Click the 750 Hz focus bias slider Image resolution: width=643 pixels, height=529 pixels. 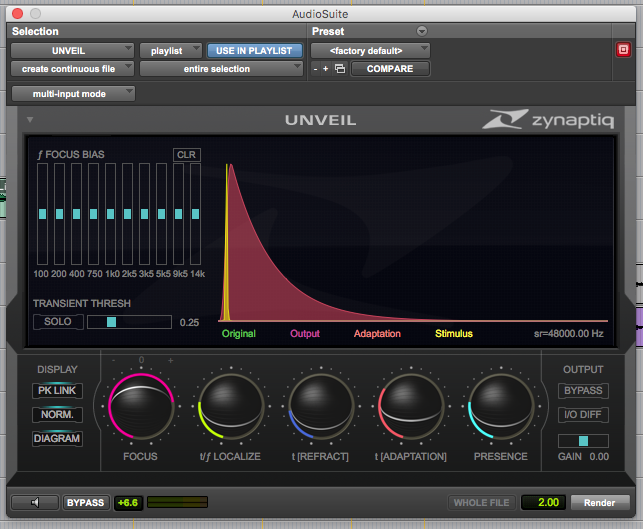[93, 214]
